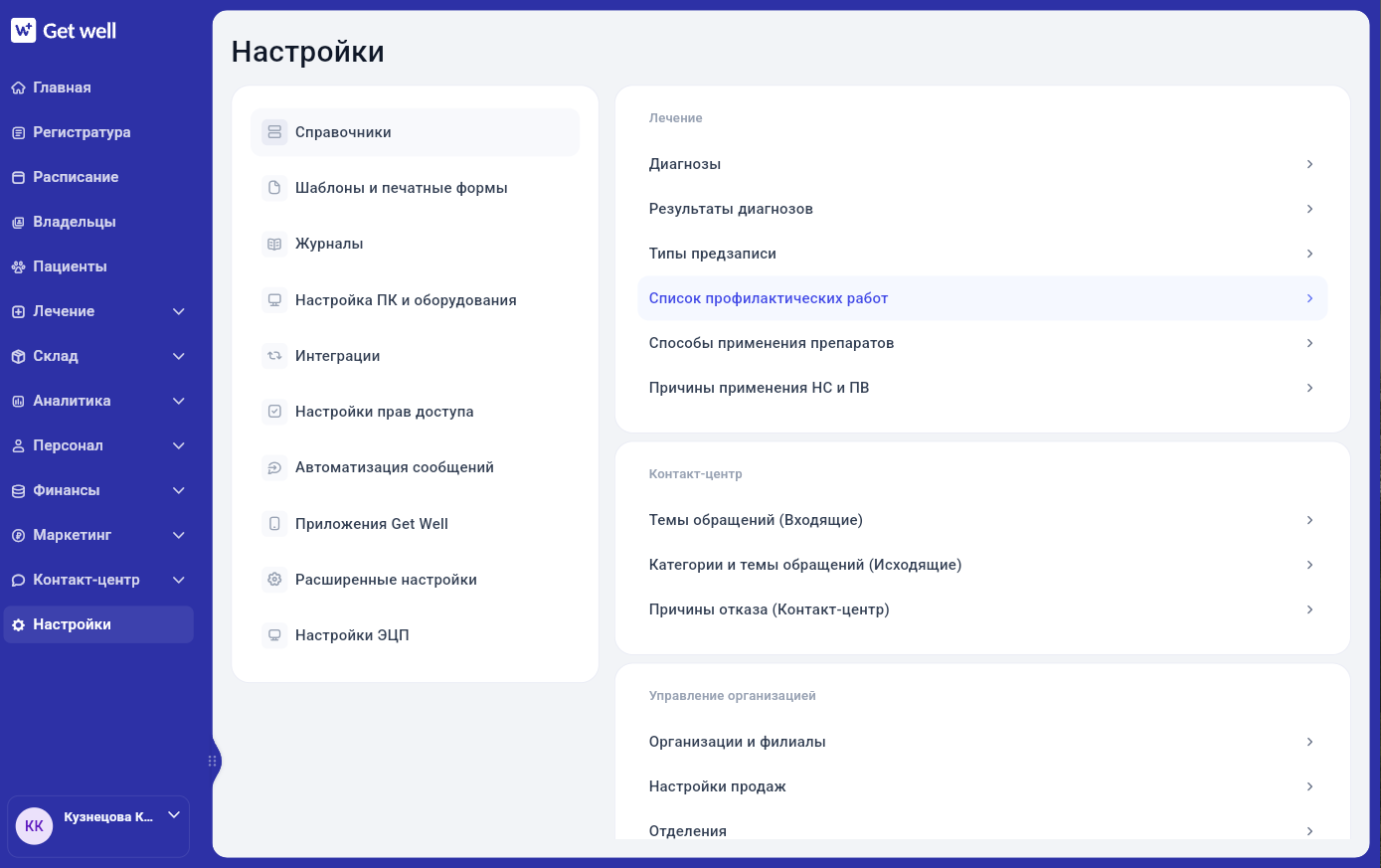The height and width of the screenshot is (868, 1381).
Task: Click the document icon for Шаблоны и печатные формы
Action: tap(274, 188)
